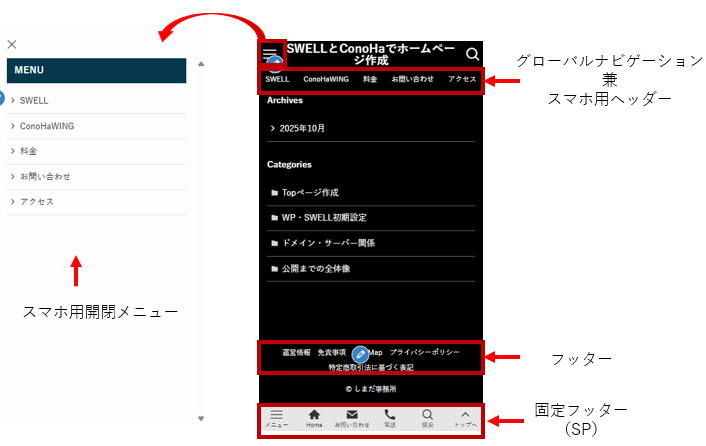The image size is (706, 446).
Task: Click the Archives heading text
Action: pyautogui.click(x=285, y=100)
